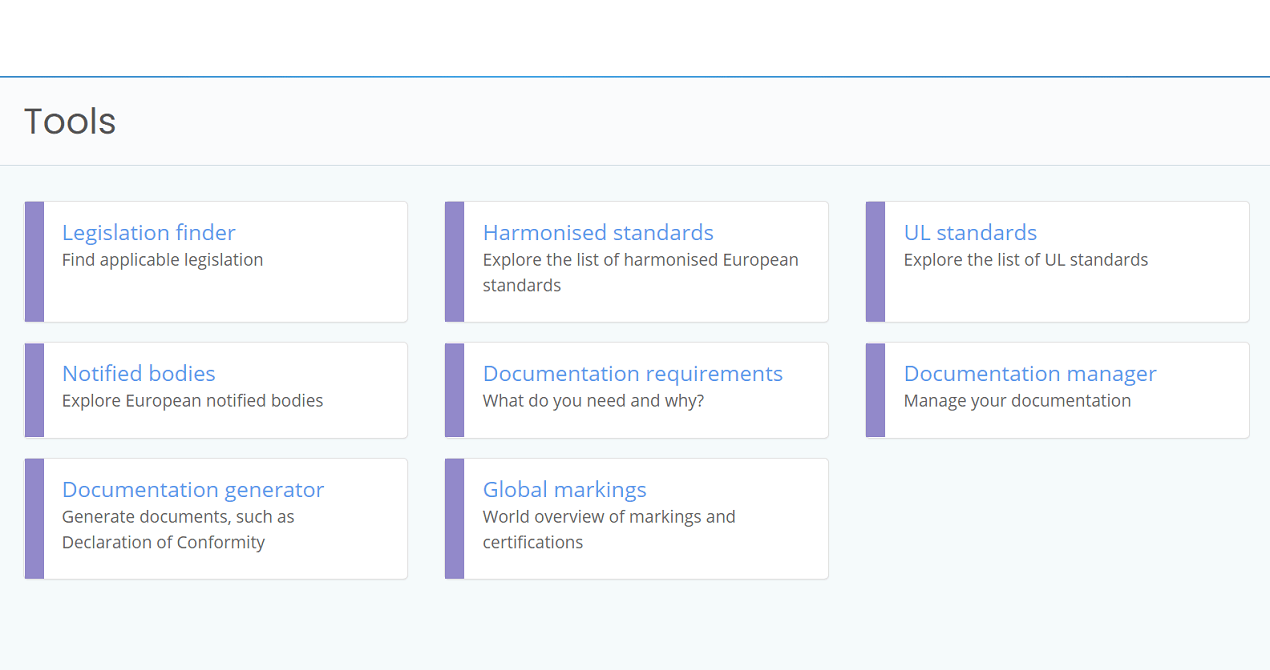Click the purple bar on Global markings card
Image resolution: width=1270 pixels, height=670 pixels.
pyautogui.click(x=454, y=519)
